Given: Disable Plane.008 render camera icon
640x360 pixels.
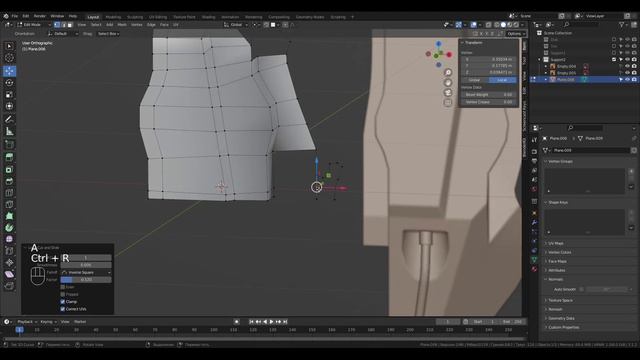Looking at the screenshot, I should click(x=634, y=80).
